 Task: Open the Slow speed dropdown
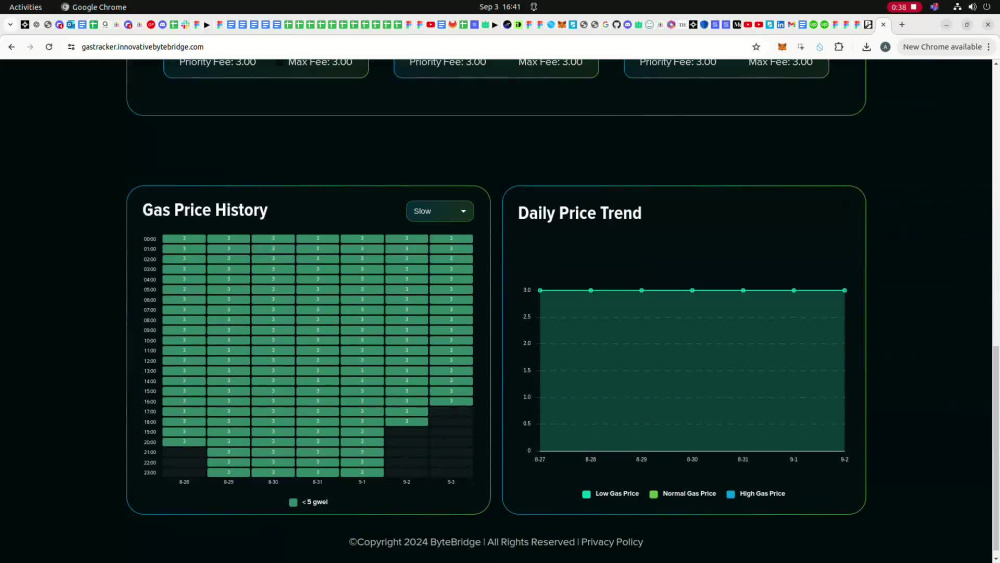click(x=439, y=211)
